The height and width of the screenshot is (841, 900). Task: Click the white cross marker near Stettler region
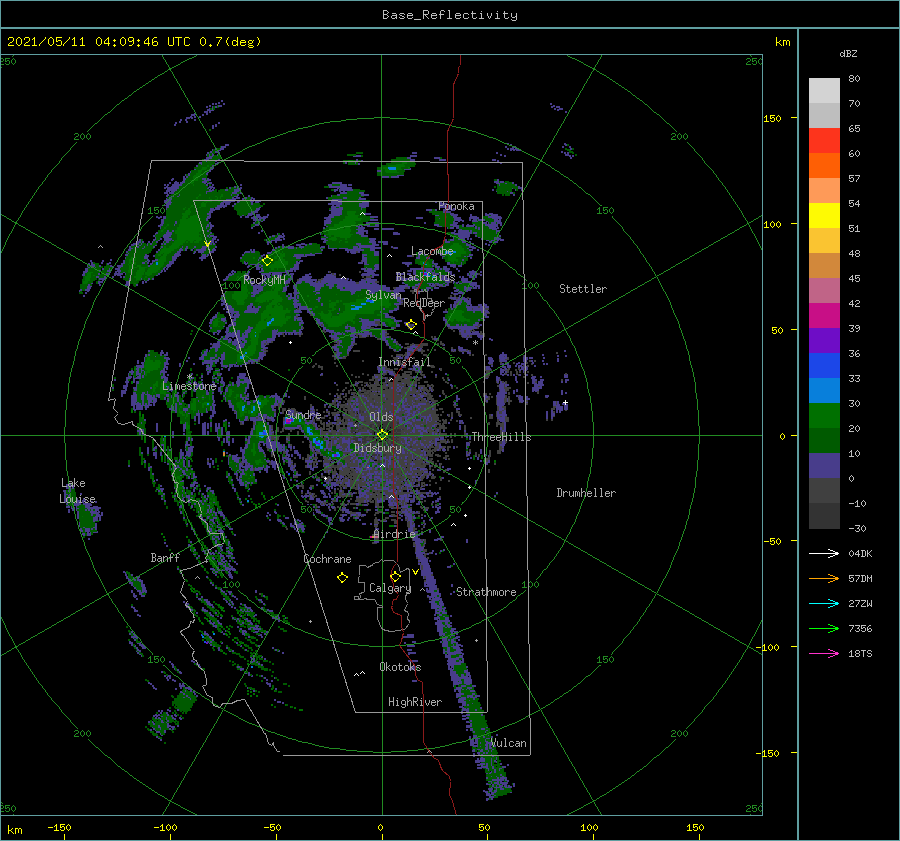pos(565,403)
